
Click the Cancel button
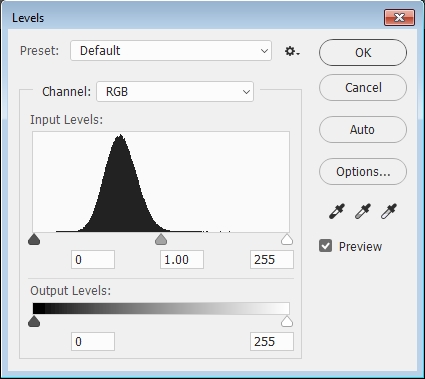click(x=363, y=88)
